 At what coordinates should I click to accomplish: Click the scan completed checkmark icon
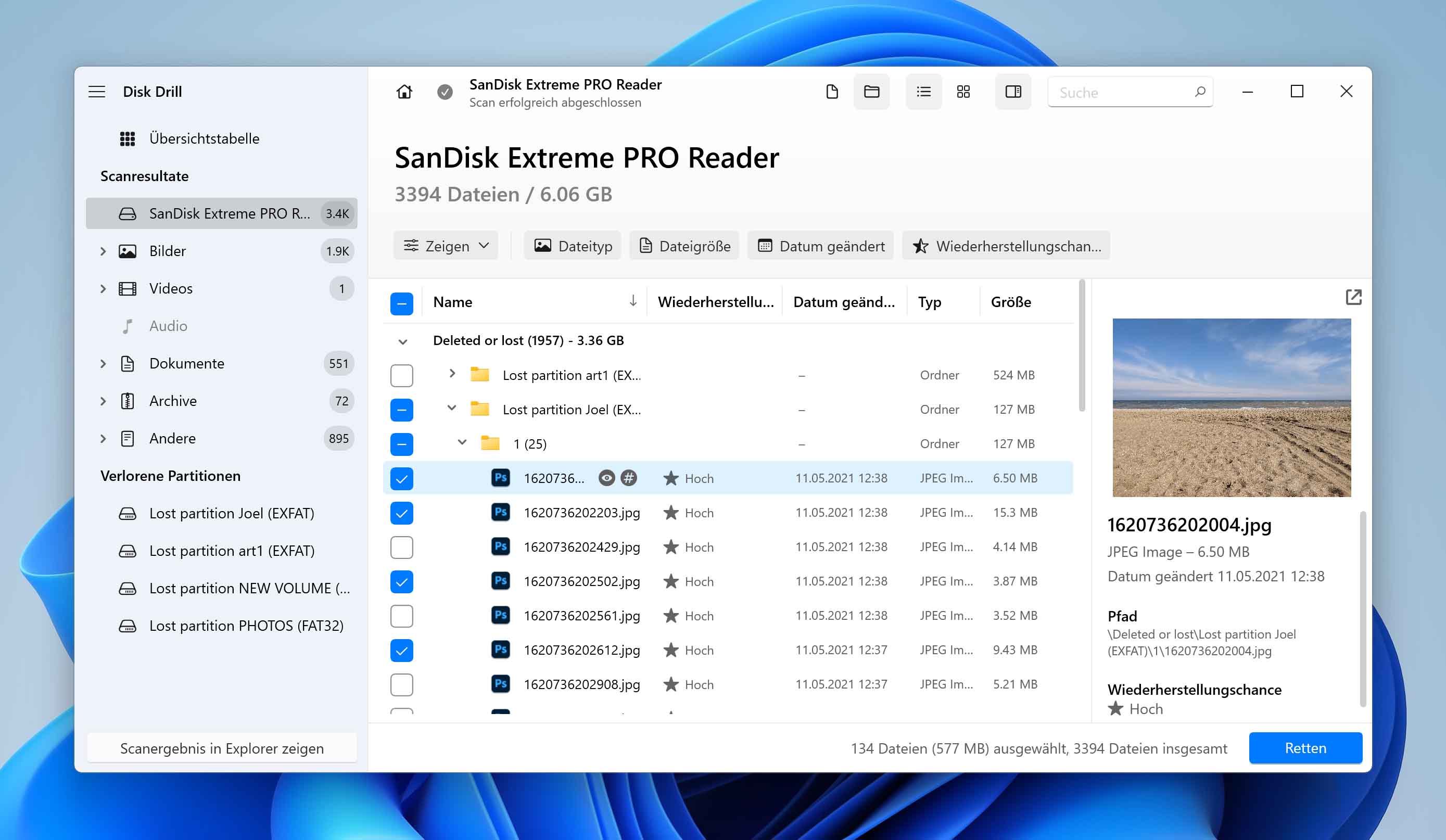click(445, 92)
